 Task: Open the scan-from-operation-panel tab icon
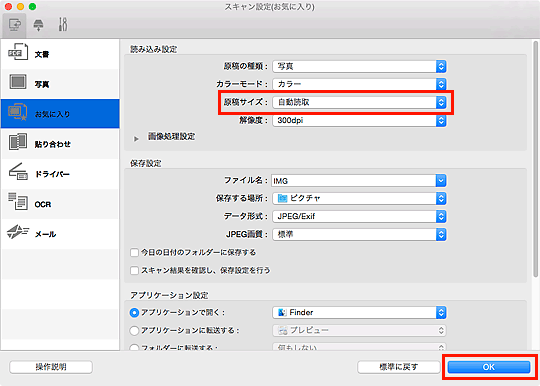38,25
